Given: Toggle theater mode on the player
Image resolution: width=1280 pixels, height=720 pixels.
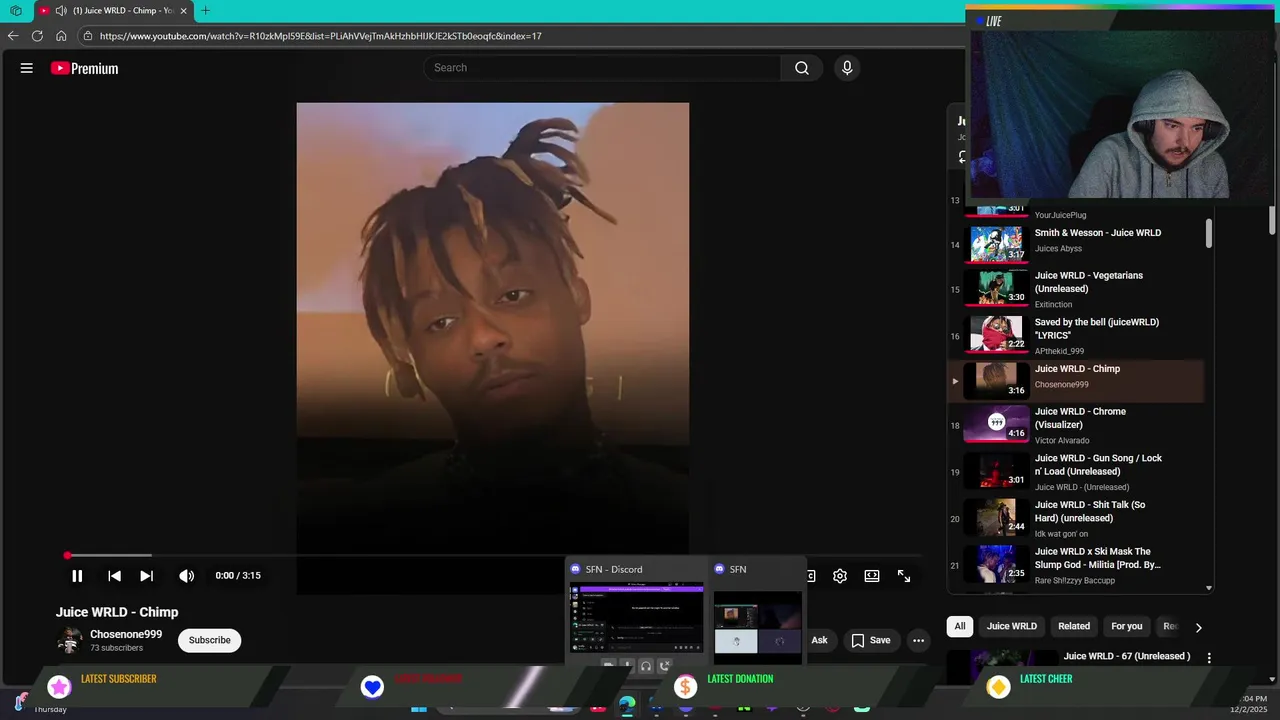Looking at the screenshot, I should (872, 576).
